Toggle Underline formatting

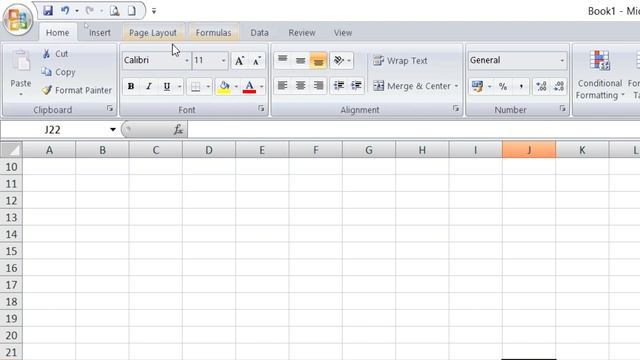click(x=167, y=87)
